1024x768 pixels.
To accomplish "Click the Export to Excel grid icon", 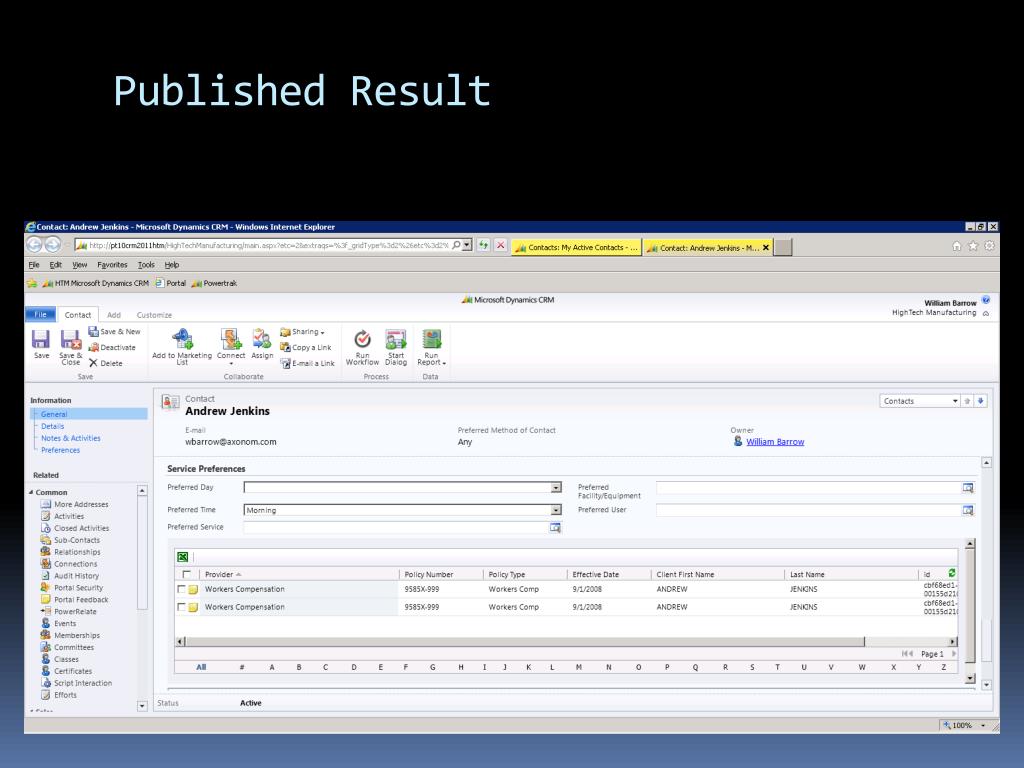I will (183, 557).
